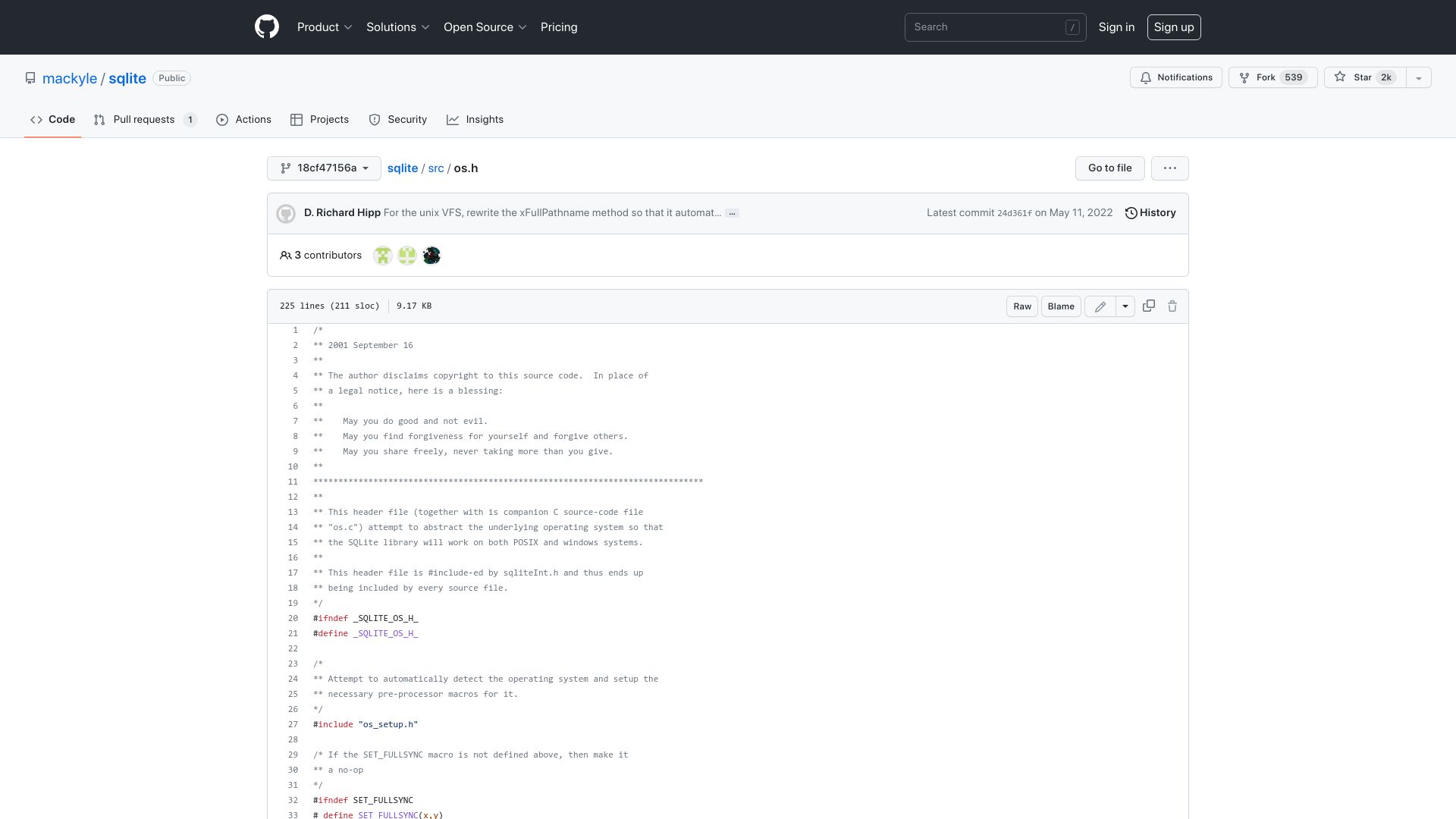The image size is (1456, 819).
Task: Star the sqlite repository
Action: pyautogui.click(x=1365, y=77)
